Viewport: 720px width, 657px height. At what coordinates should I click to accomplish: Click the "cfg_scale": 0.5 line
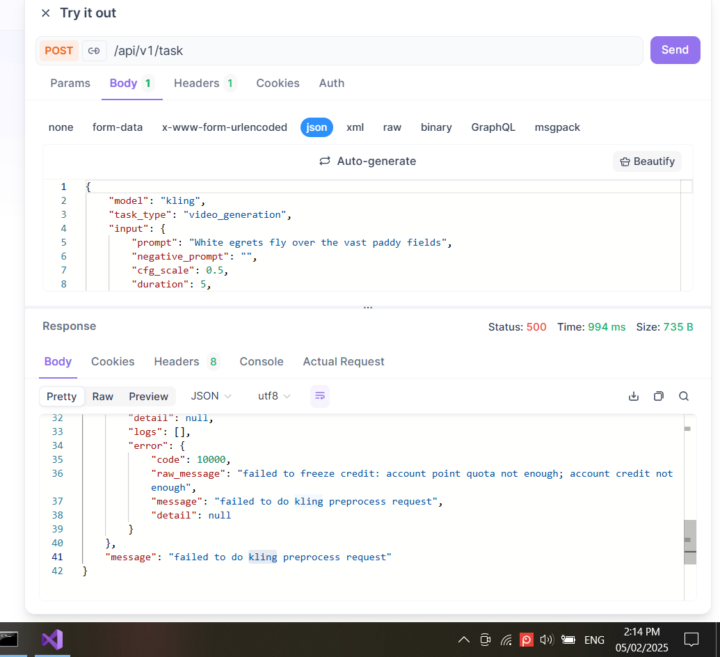tap(180, 270)
